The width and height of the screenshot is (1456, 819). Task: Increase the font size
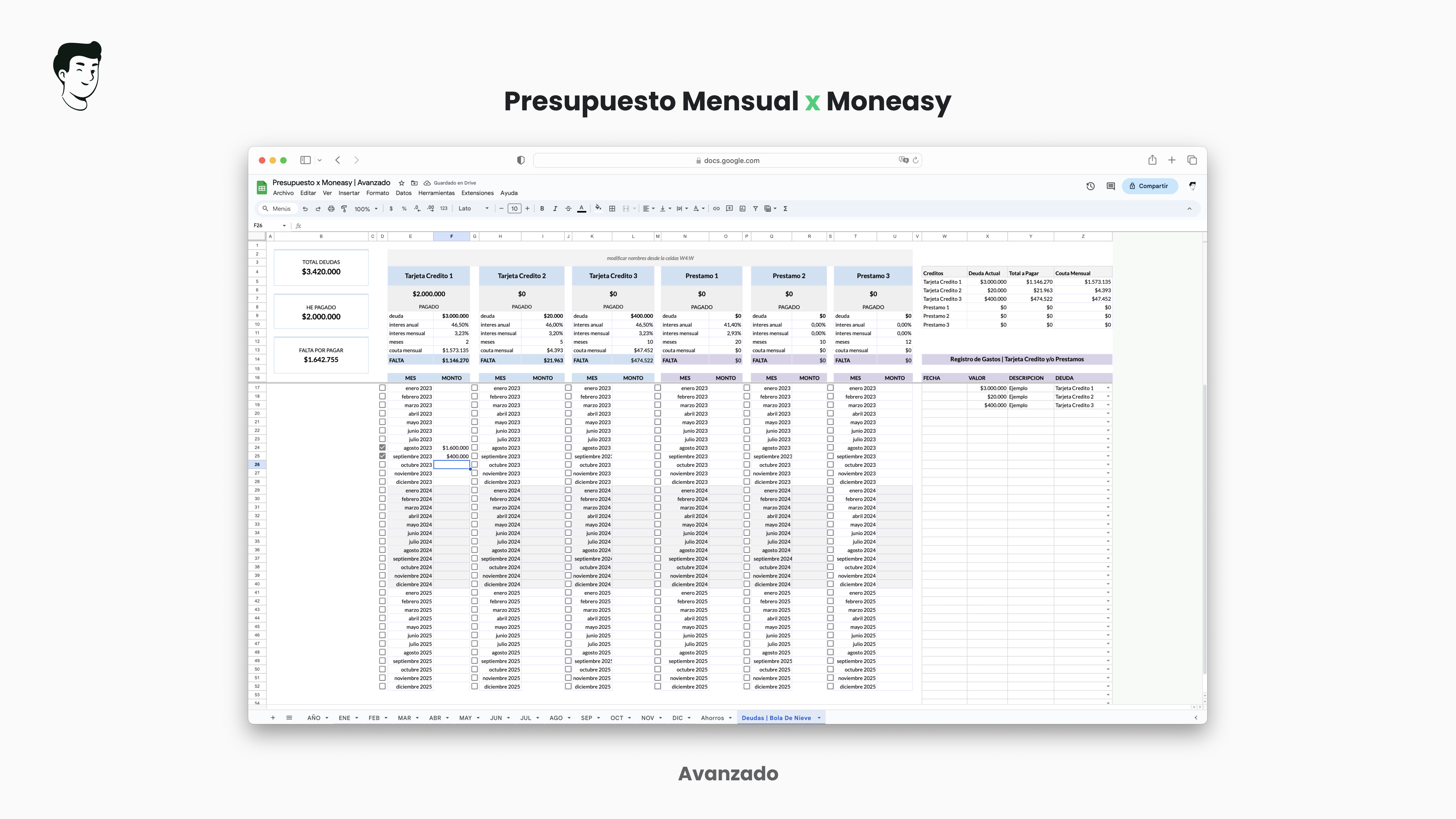tap(527, 208)
